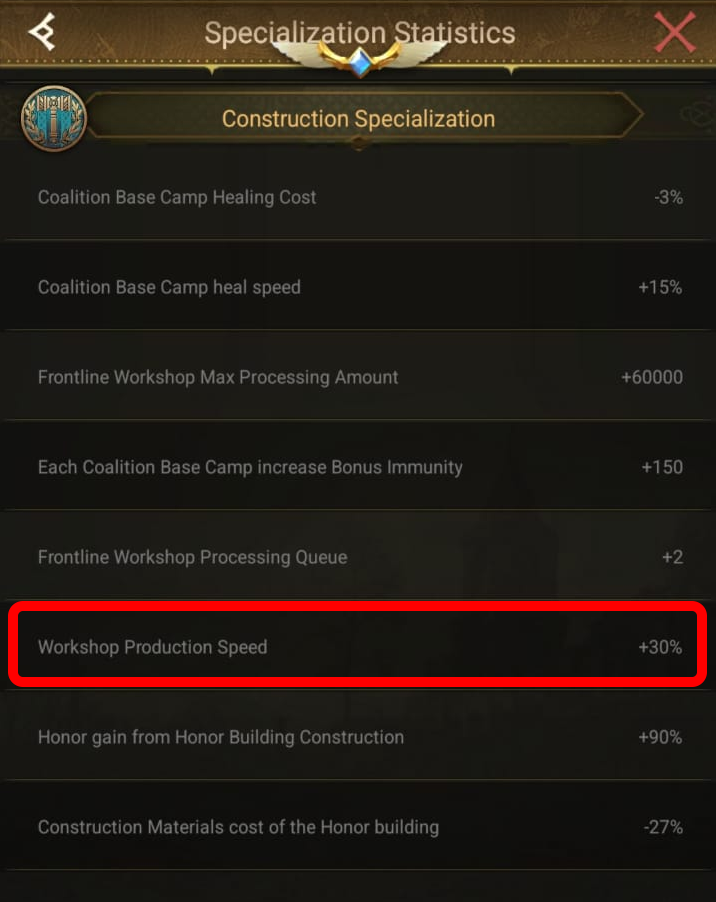This screenshot has height=902, width=716.
Task: Select Frontline Workshop Max Processing Amount entry
Action: 358,377
